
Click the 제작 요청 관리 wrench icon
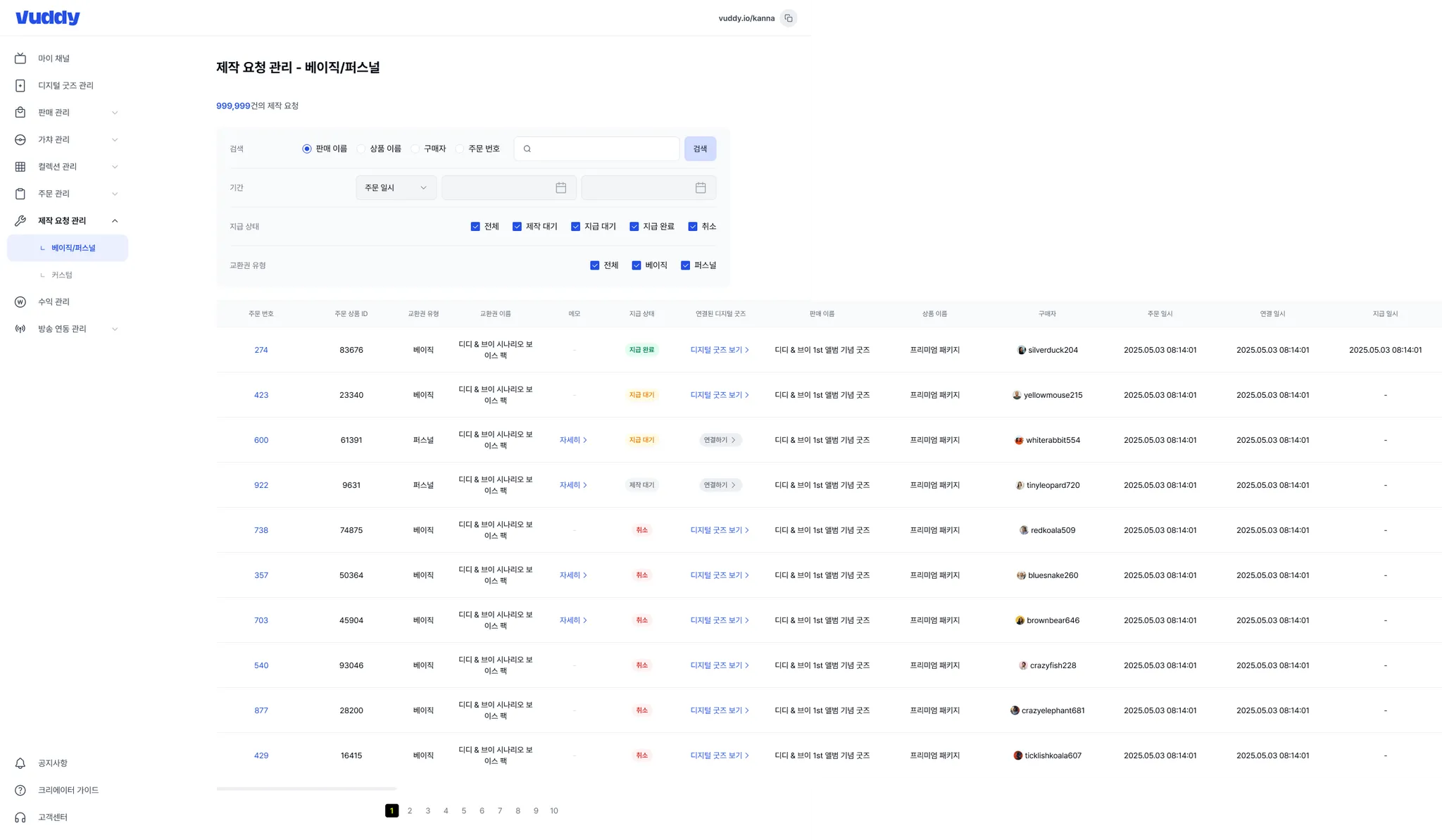point(20,220)
